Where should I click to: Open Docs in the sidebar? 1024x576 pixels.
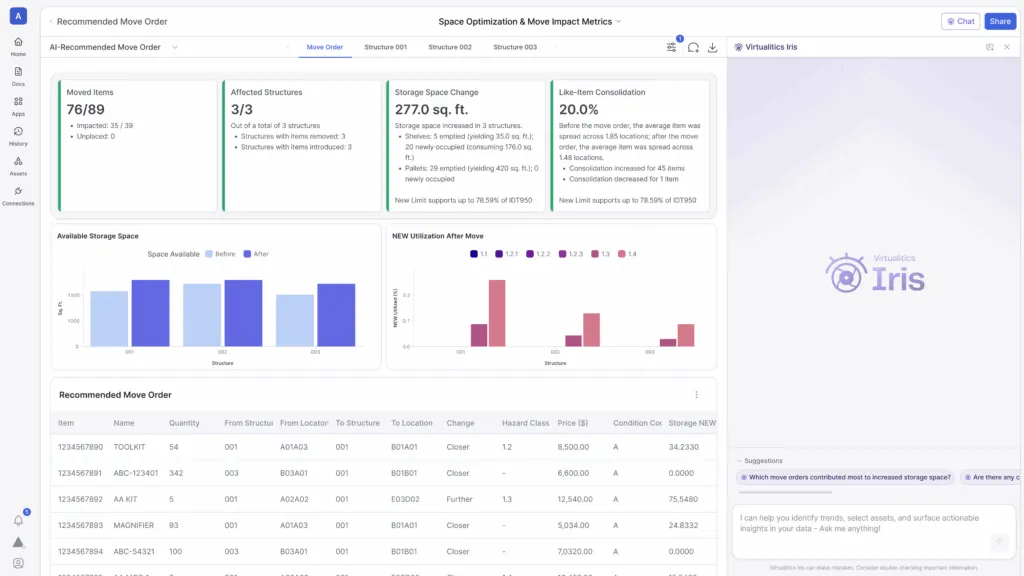pyautogui.click(x=18, y=76)
